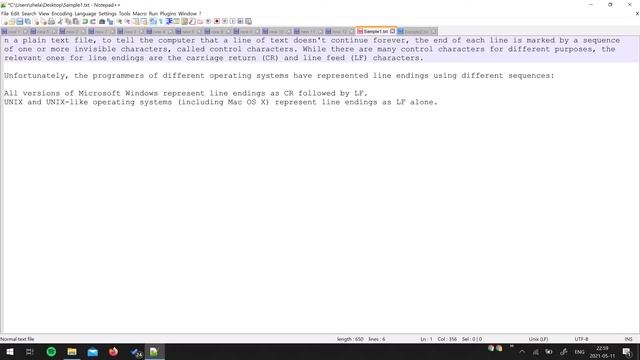The height and width of the screenshot is (360, 640).
Task: Open the Windows Start menu
Action: click(10, 352)
